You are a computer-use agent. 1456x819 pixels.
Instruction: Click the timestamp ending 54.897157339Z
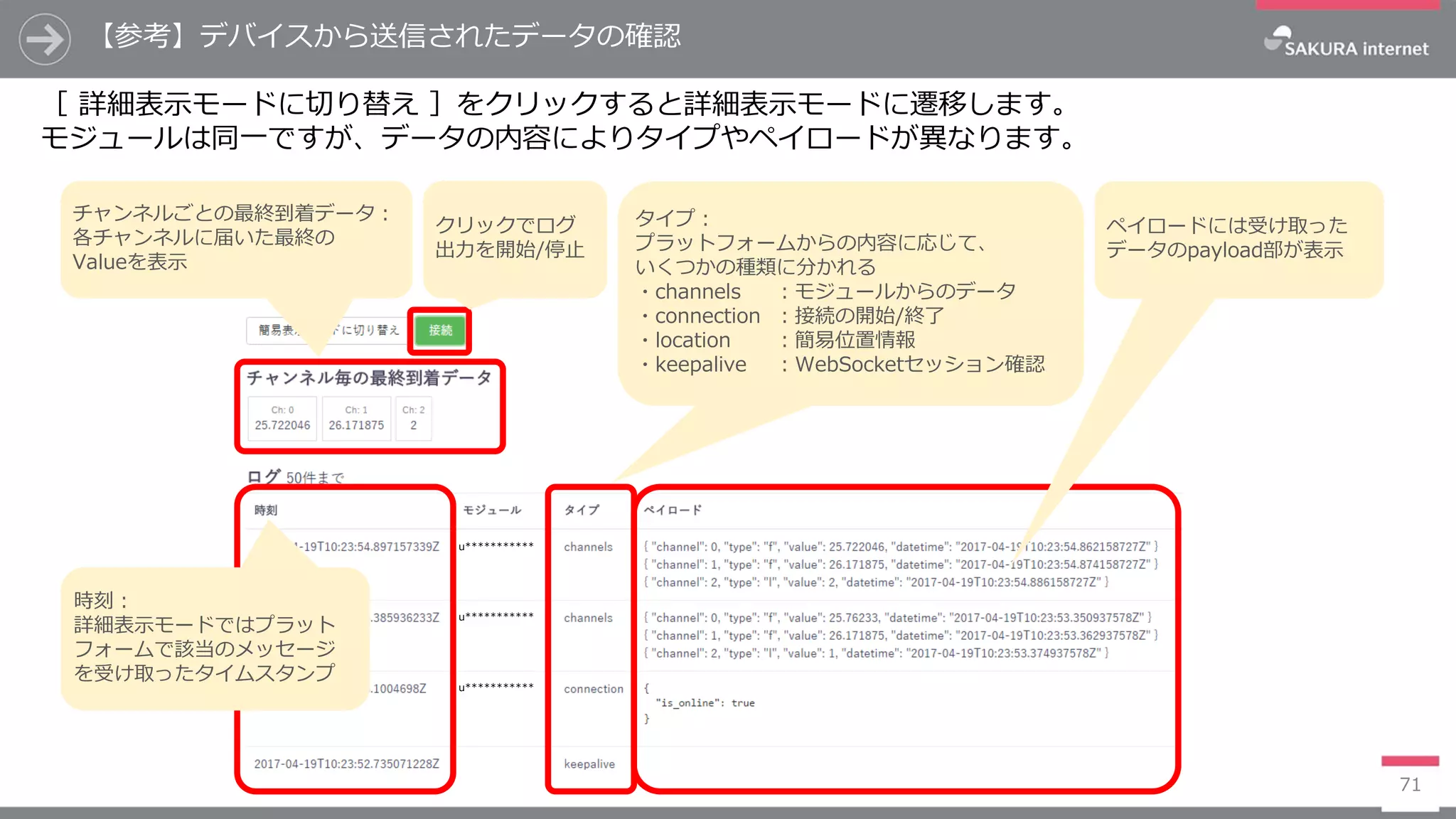point(367,547)
